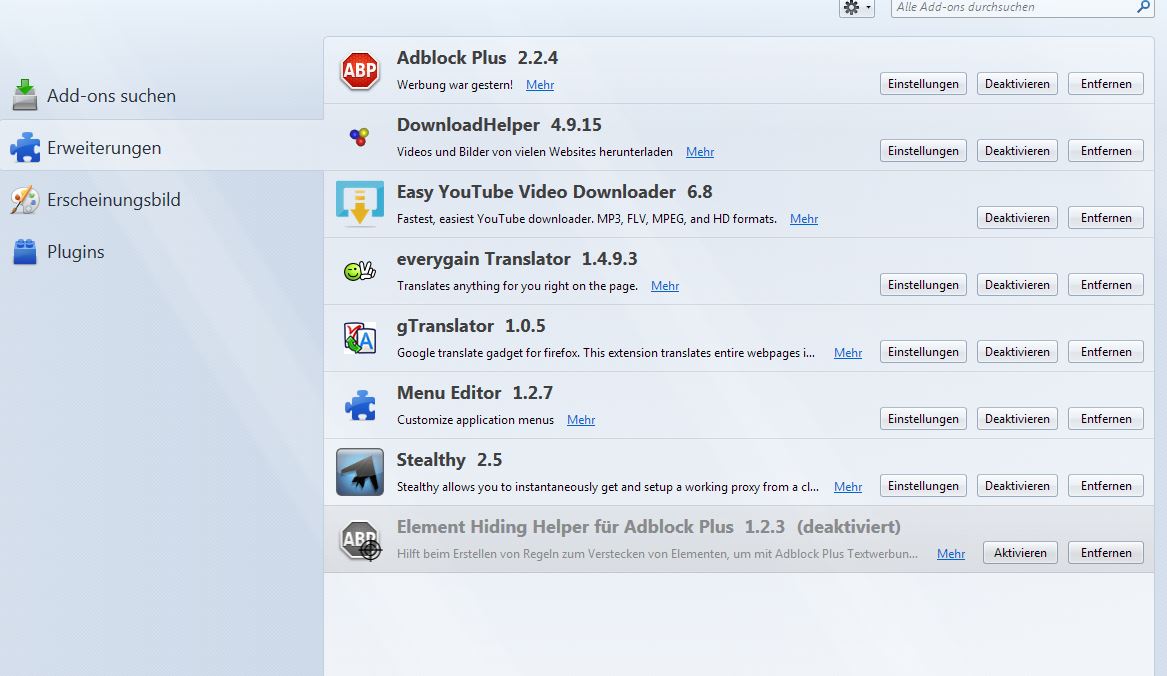Screen dimensions: 1167x676
Task: Focus the 'Alle Add-ons durchsuchen' search field
Action: tap(1022, 7)
